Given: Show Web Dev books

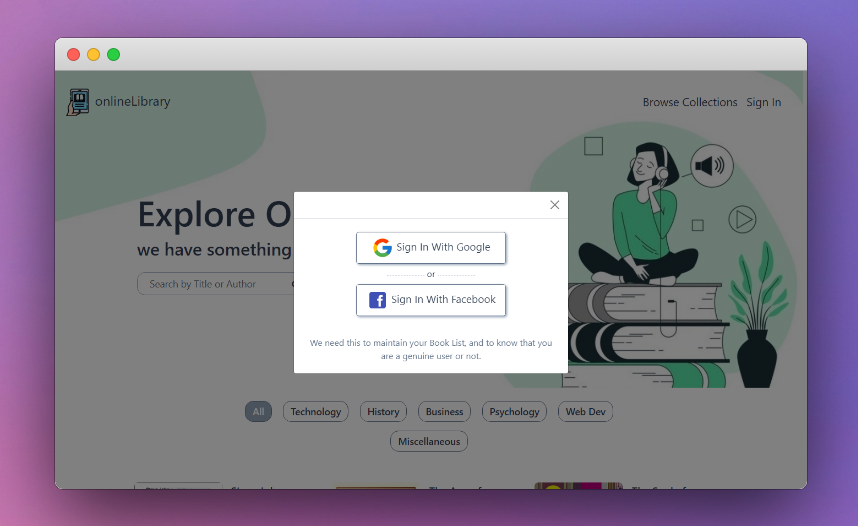Looking at the screenshot, I should click(x=585, y=412).
